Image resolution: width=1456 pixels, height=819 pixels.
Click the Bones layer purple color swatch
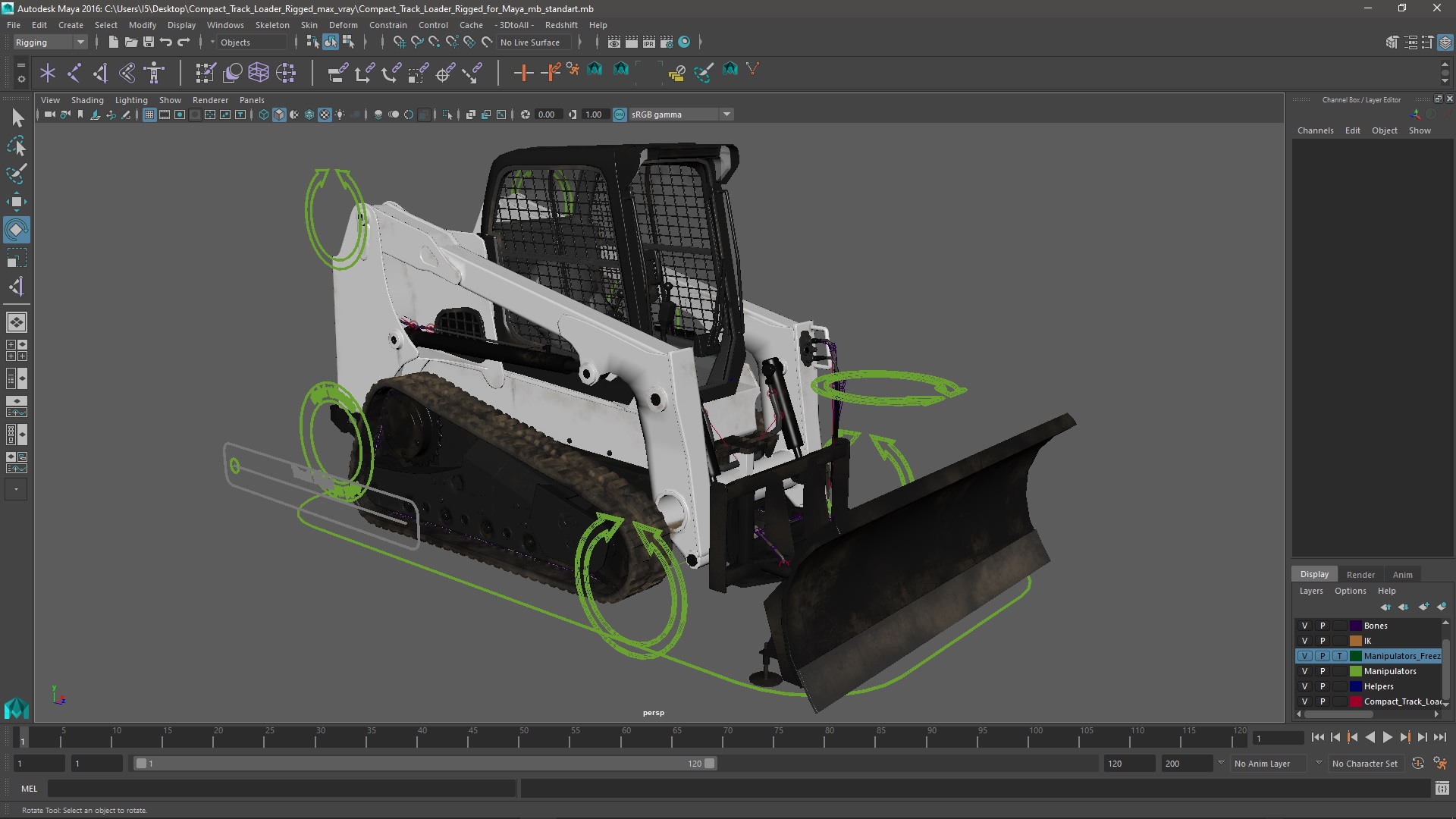[1356, 626]
